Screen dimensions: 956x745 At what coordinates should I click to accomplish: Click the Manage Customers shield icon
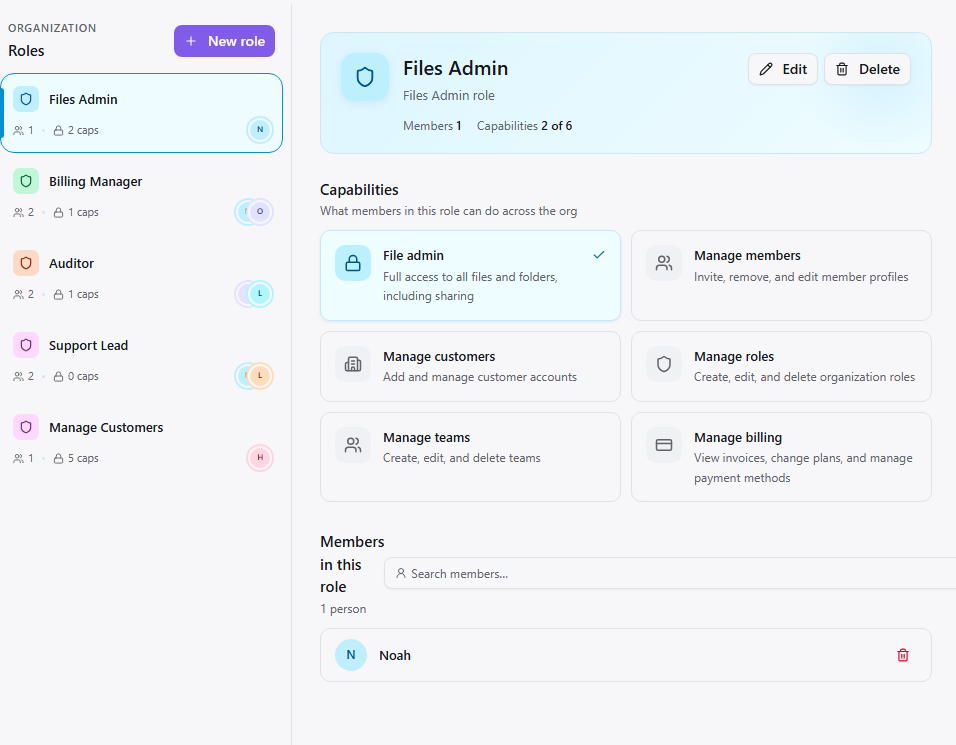26,427
